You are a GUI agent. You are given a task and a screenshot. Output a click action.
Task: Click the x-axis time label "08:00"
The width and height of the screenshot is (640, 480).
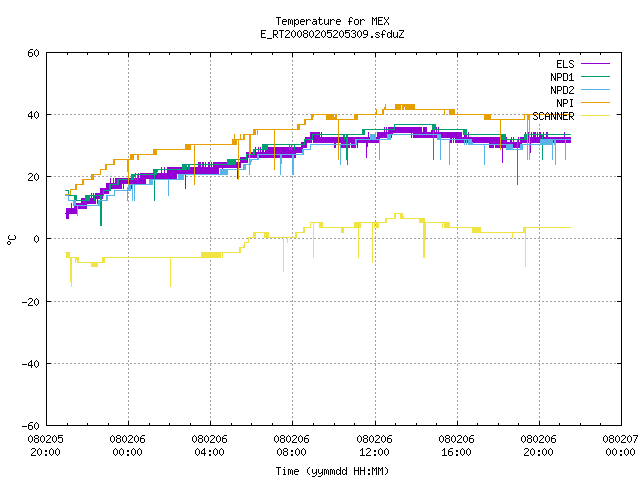291,452
